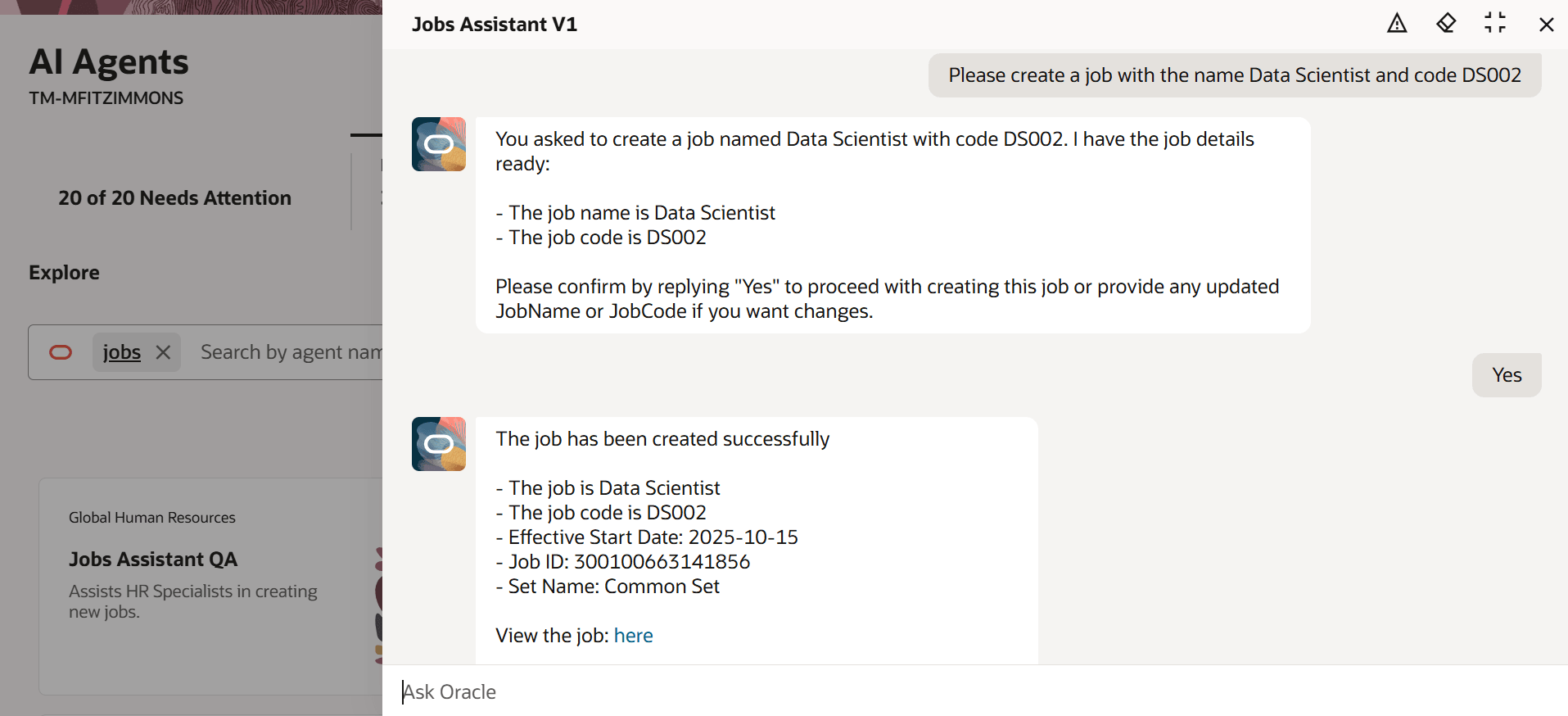Remove the jobs search filter chip
The width and height of the screenshot is (1568, 716).
click(x=162, y=351)
